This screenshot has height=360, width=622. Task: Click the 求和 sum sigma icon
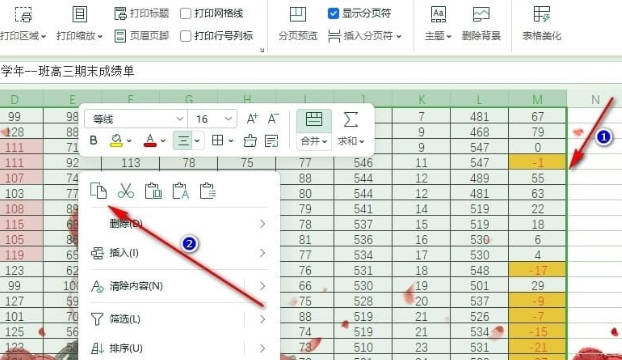pos(351,119)
